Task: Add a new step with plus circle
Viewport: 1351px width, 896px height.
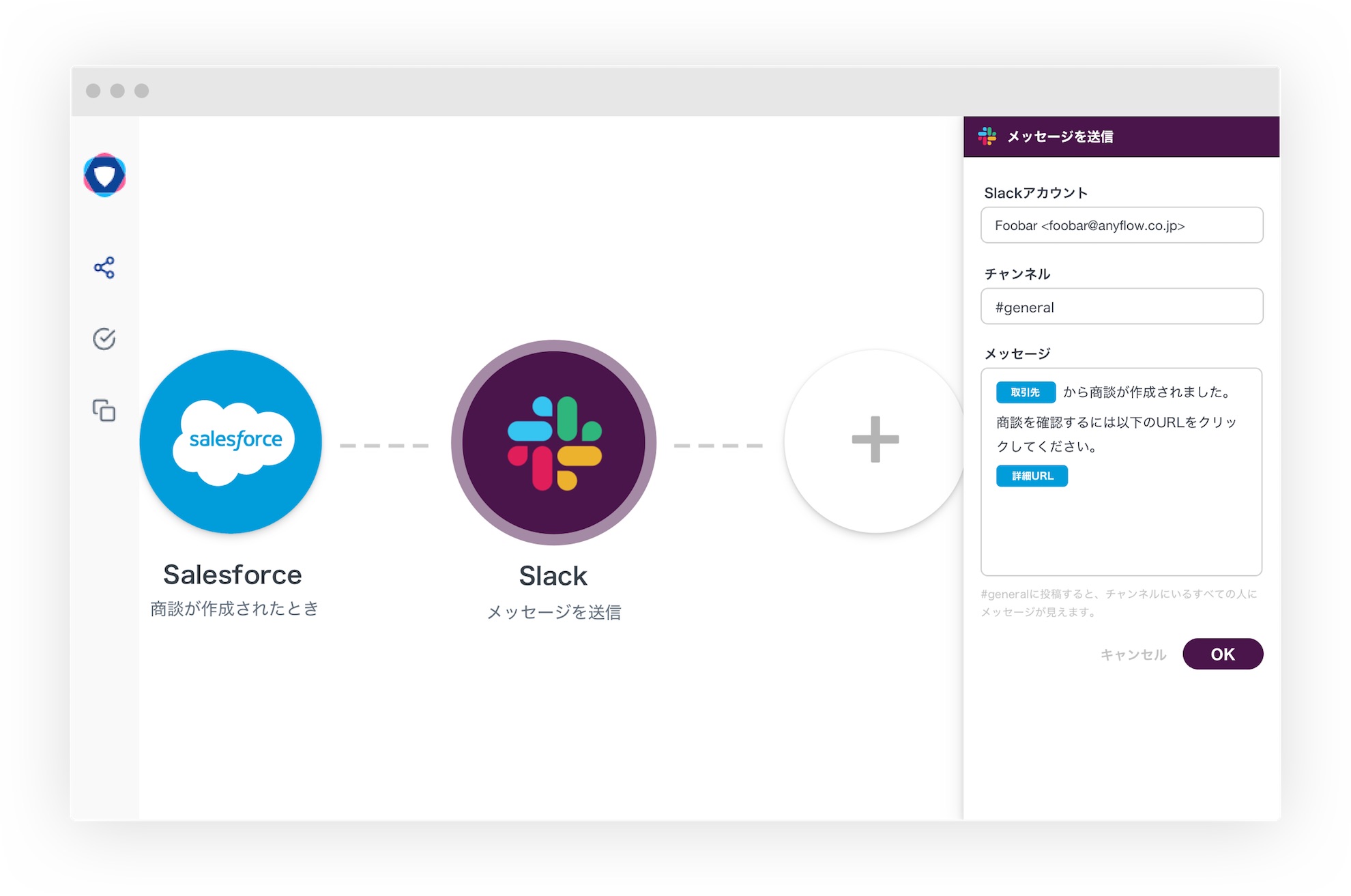Action: click(x=875, y=440)
